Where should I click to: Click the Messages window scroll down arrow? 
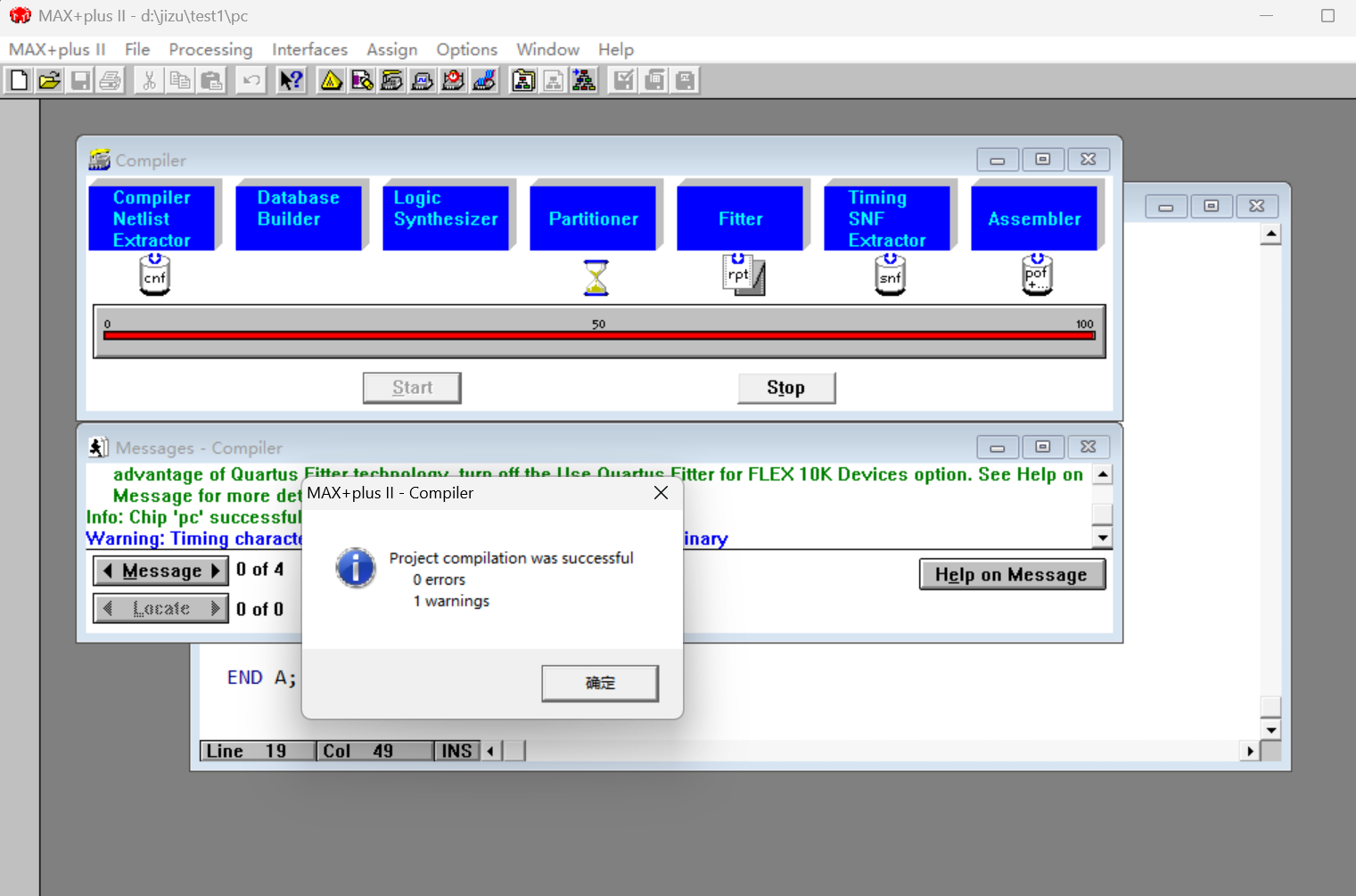pos(1103,538)
